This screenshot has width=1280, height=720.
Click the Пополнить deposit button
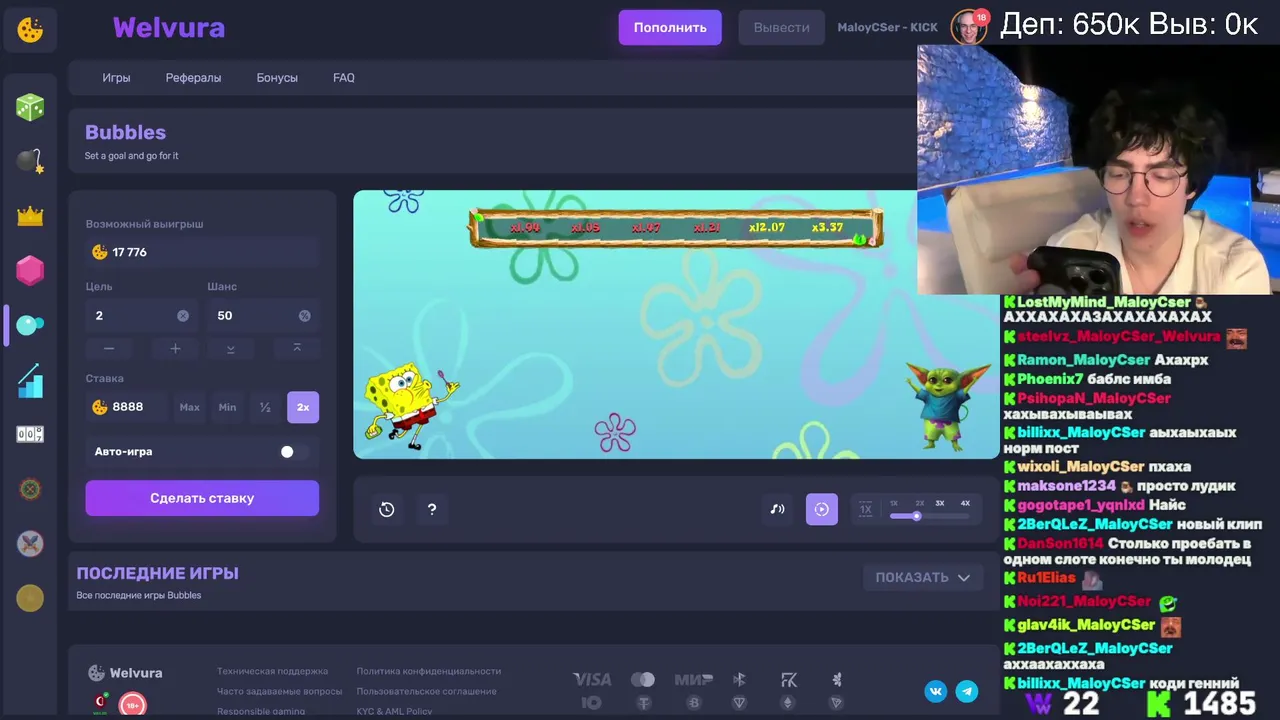coord(670,28)
